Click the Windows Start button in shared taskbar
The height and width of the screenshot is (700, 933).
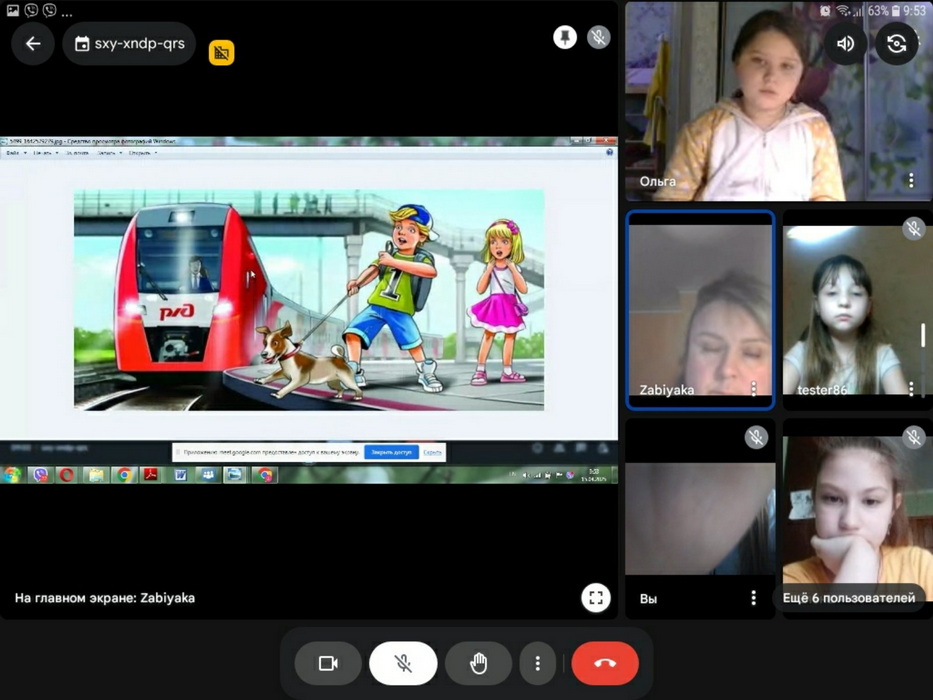point(11,475)
